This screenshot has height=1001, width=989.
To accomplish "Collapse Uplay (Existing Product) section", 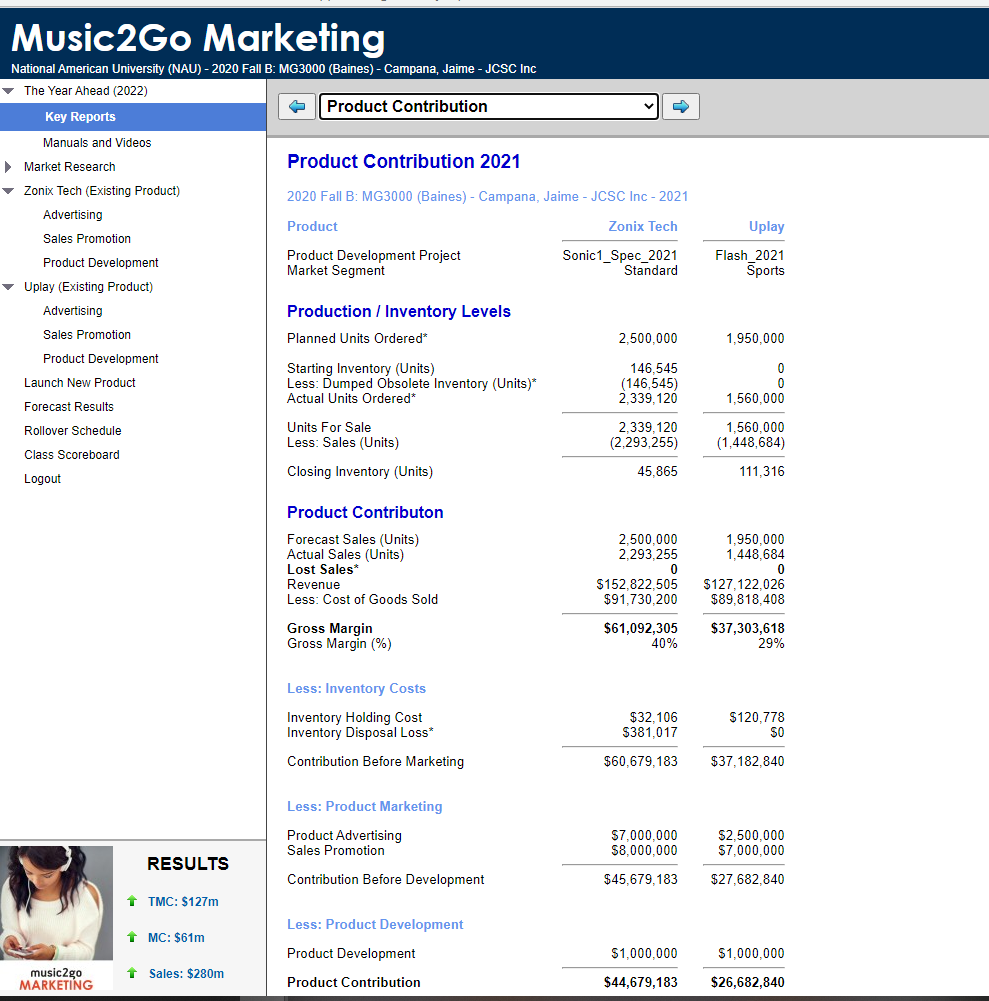I will pos(8,287).
